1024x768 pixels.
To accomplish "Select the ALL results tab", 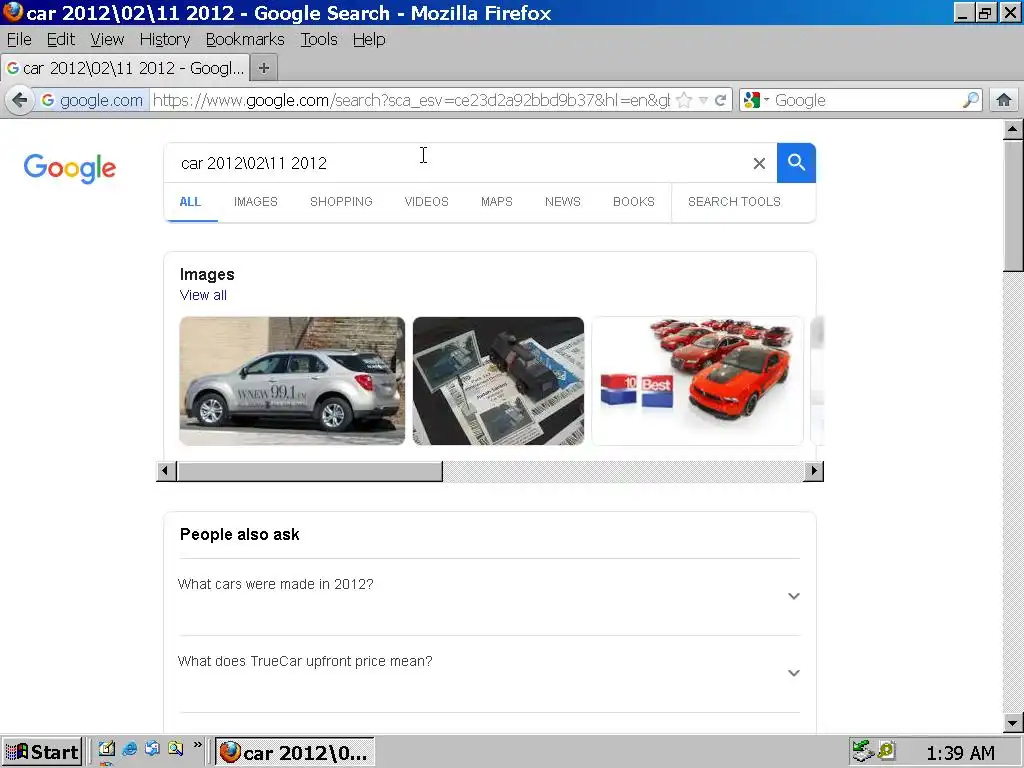I will click(190, 202).
